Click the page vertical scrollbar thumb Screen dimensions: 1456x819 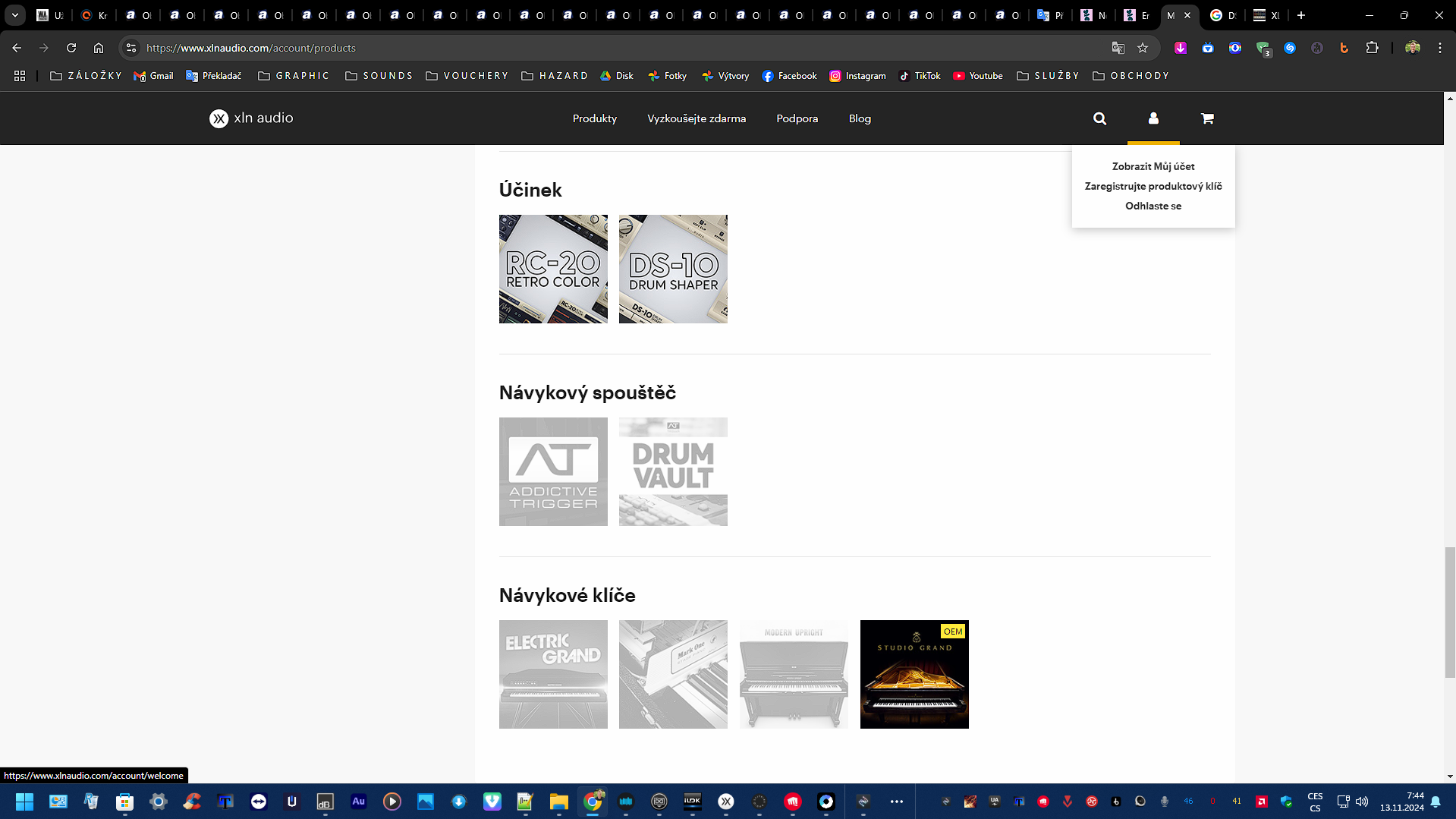pyautogui.click(x=1450, y=612)
